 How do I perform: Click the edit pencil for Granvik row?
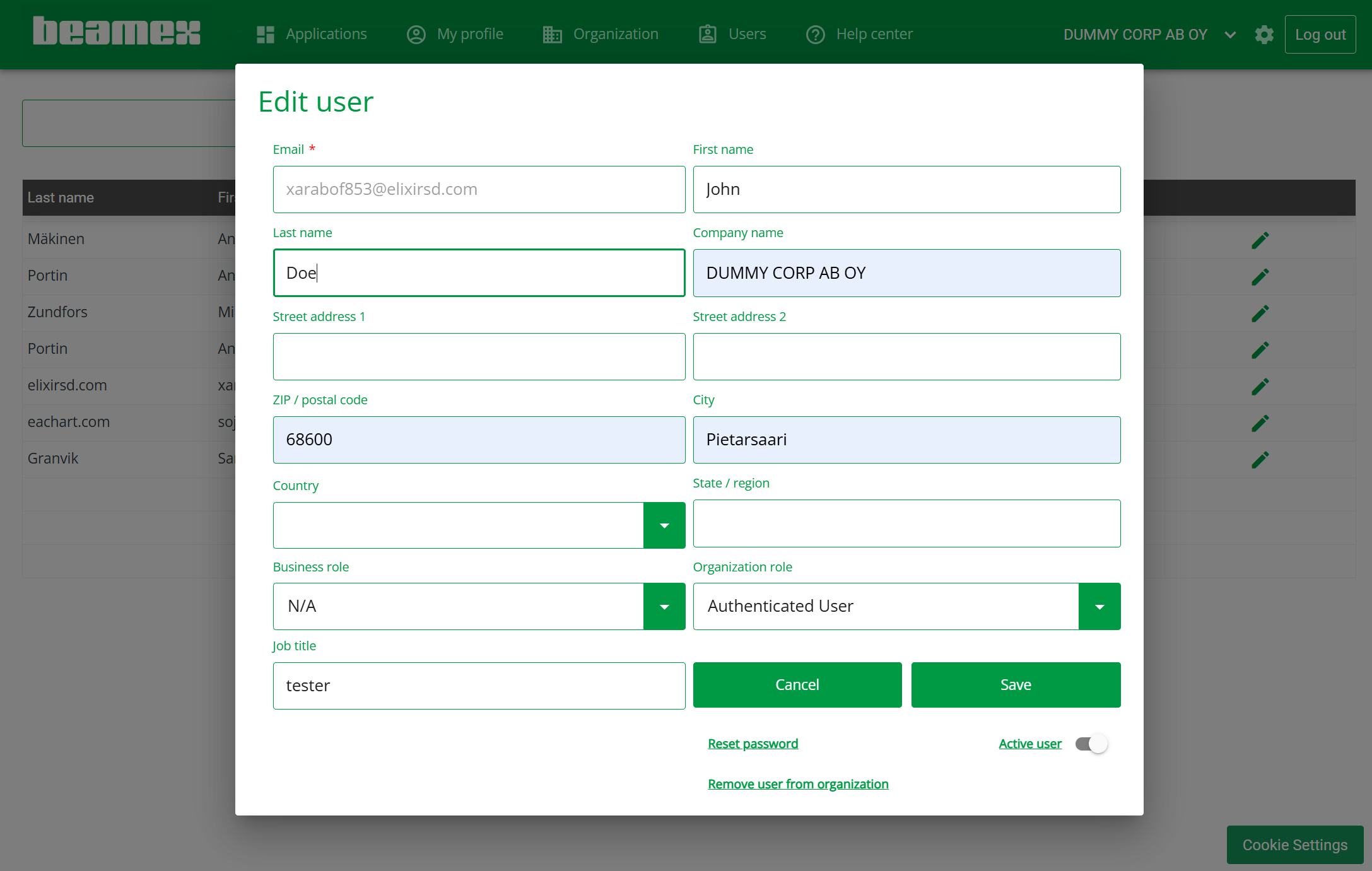(x=1260, y=460)
